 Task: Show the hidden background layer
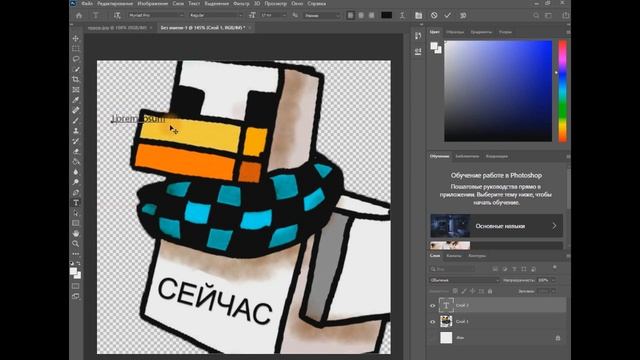(x=433, y=338)
